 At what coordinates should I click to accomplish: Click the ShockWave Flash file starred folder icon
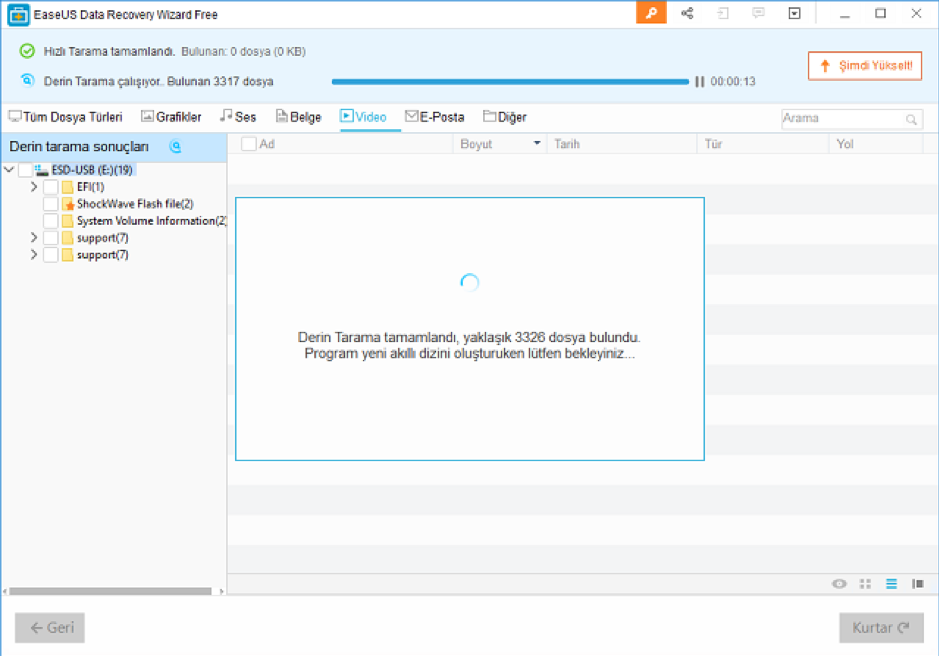point(68,204)
